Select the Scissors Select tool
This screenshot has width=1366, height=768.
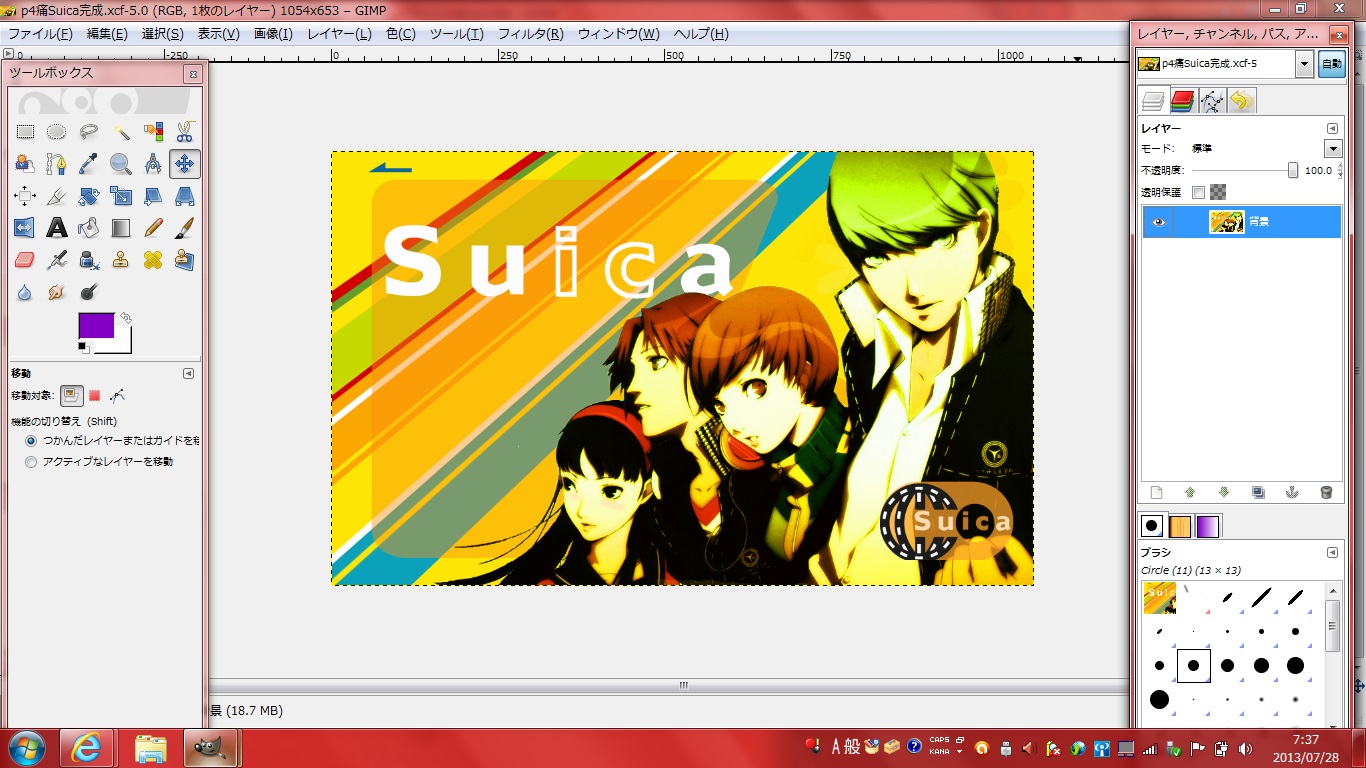click(x=185, y=131)
